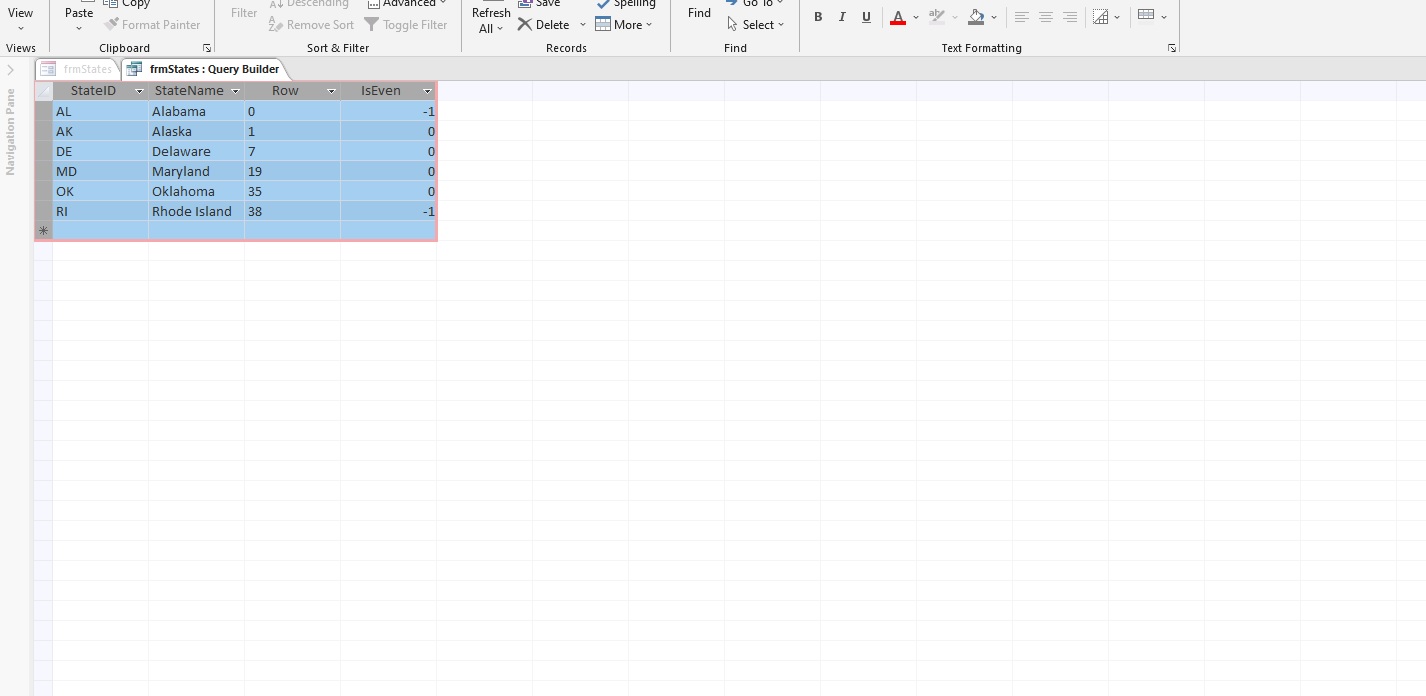Align text right
This screenshot has width=1426, height=696.
coord(1070,17)
